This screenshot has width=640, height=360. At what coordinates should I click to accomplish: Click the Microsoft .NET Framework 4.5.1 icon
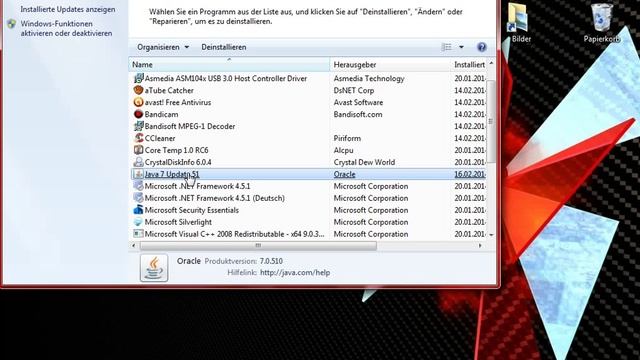tap(138, 186)
